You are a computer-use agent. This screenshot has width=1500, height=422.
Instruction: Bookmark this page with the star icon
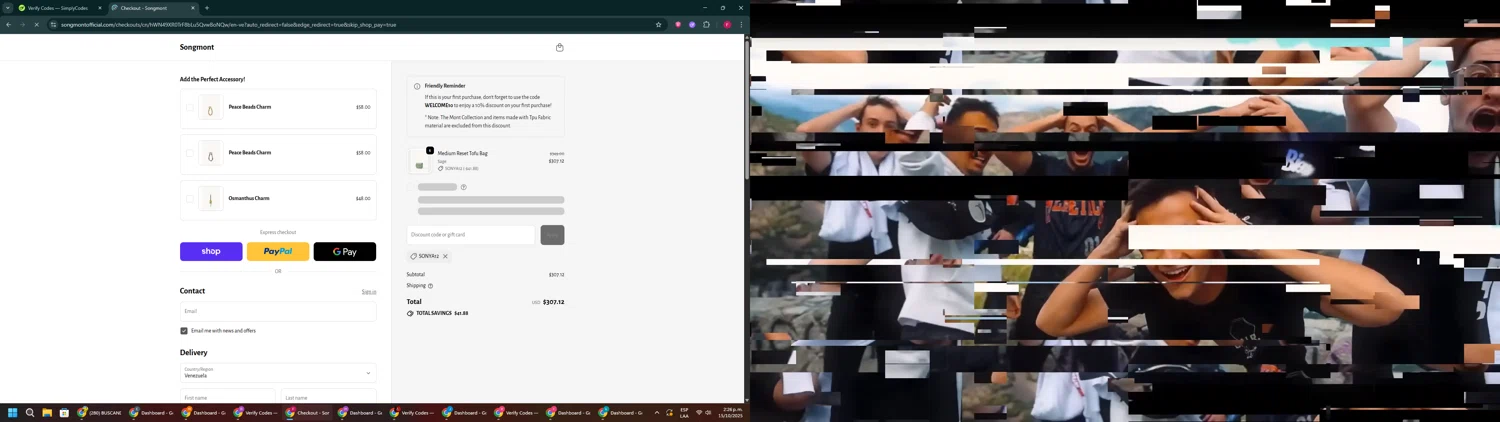tap(658, 25)
